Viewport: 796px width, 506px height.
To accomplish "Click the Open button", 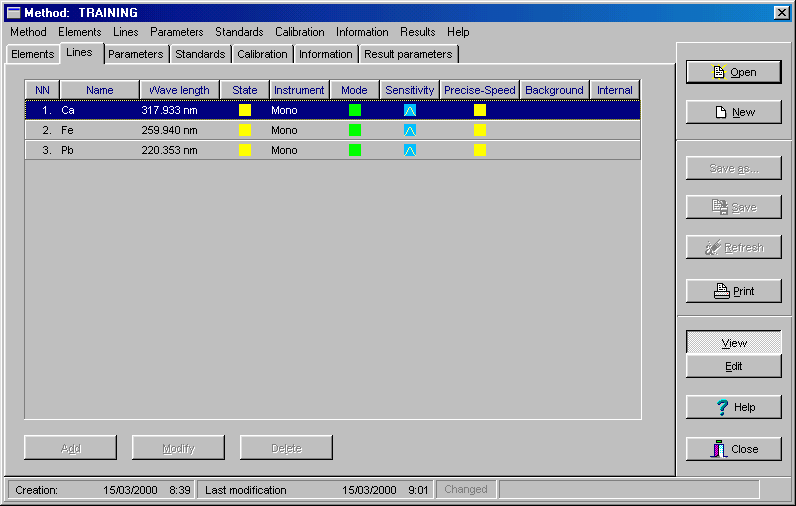I will pos(734,72).
